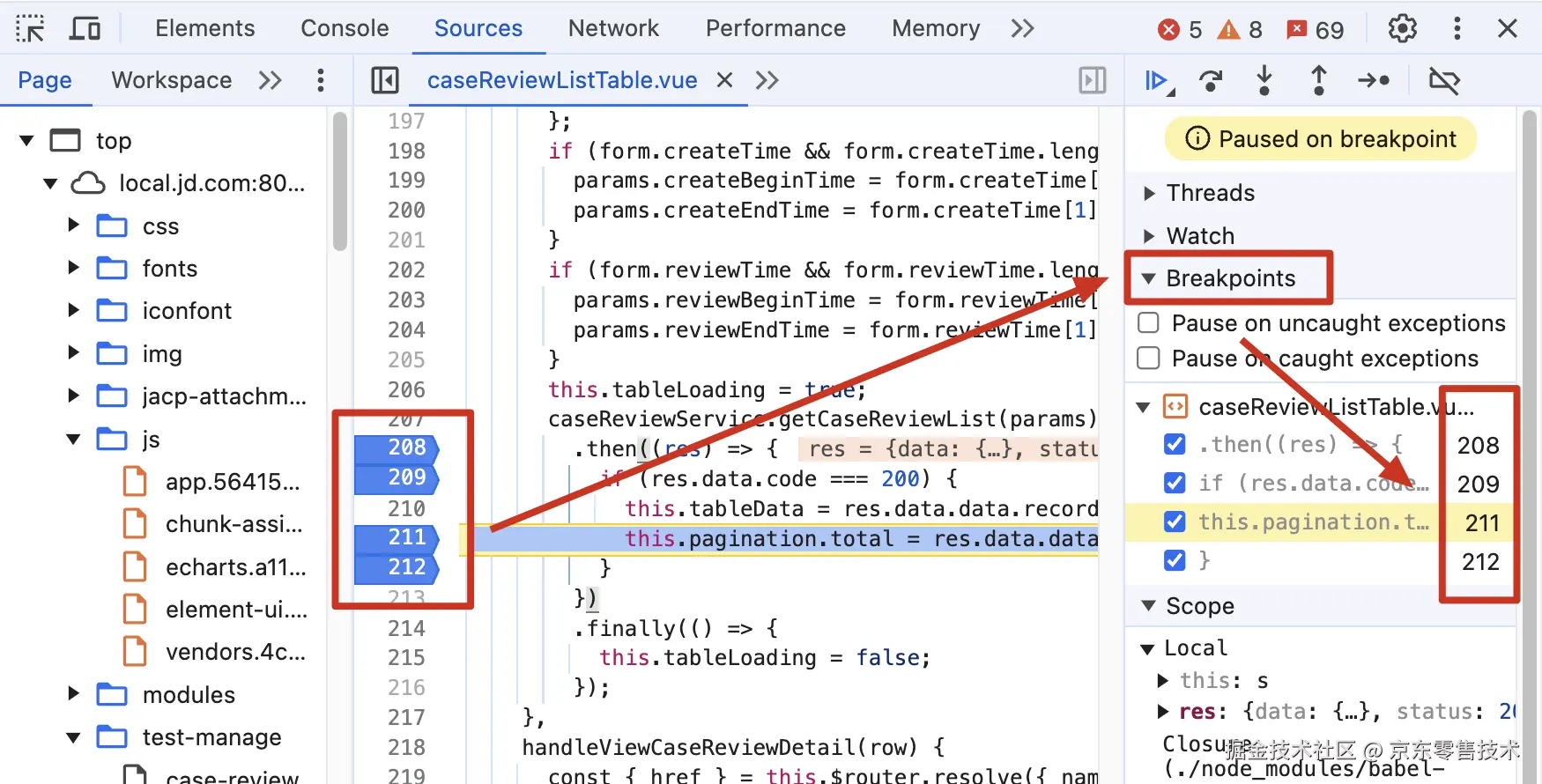1542x784 pixels.
Task: Remove breakpoint marker on line 212
Action: 397,567
